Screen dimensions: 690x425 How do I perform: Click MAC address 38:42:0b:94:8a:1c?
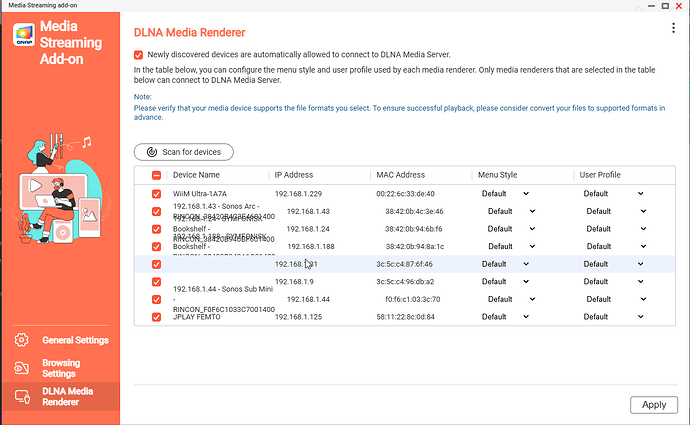[415, 246]
